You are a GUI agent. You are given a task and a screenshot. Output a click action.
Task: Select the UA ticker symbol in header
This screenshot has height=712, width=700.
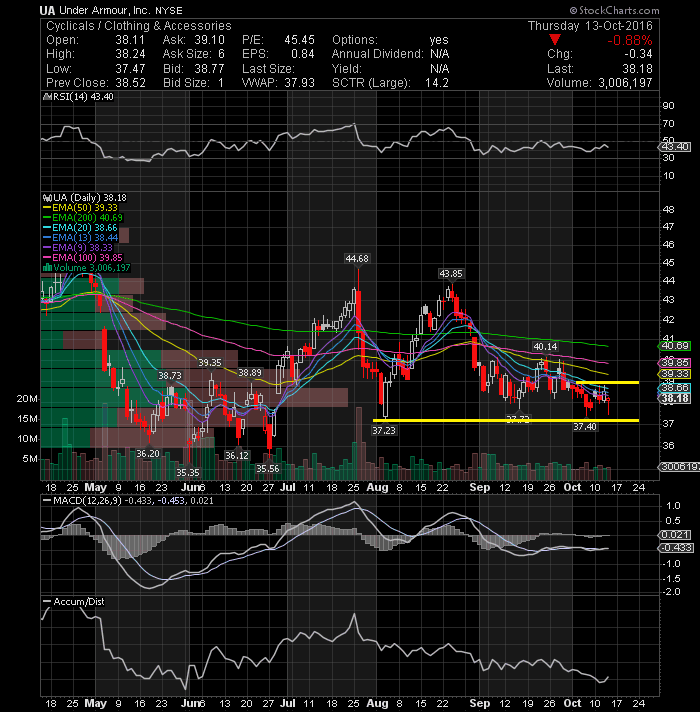(x=47, y=10)
